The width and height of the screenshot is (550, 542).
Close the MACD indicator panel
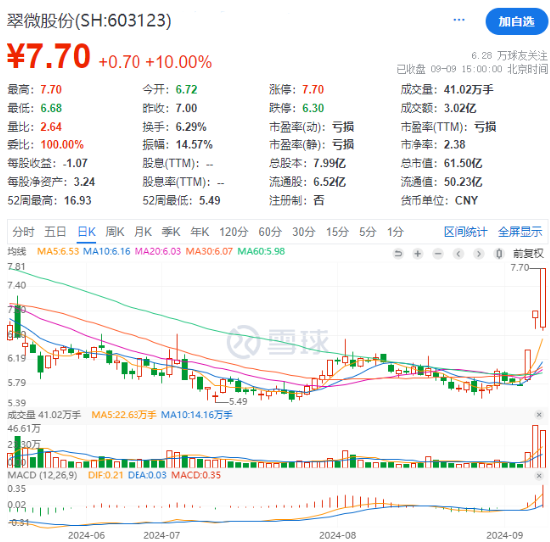tap(539, 476)
